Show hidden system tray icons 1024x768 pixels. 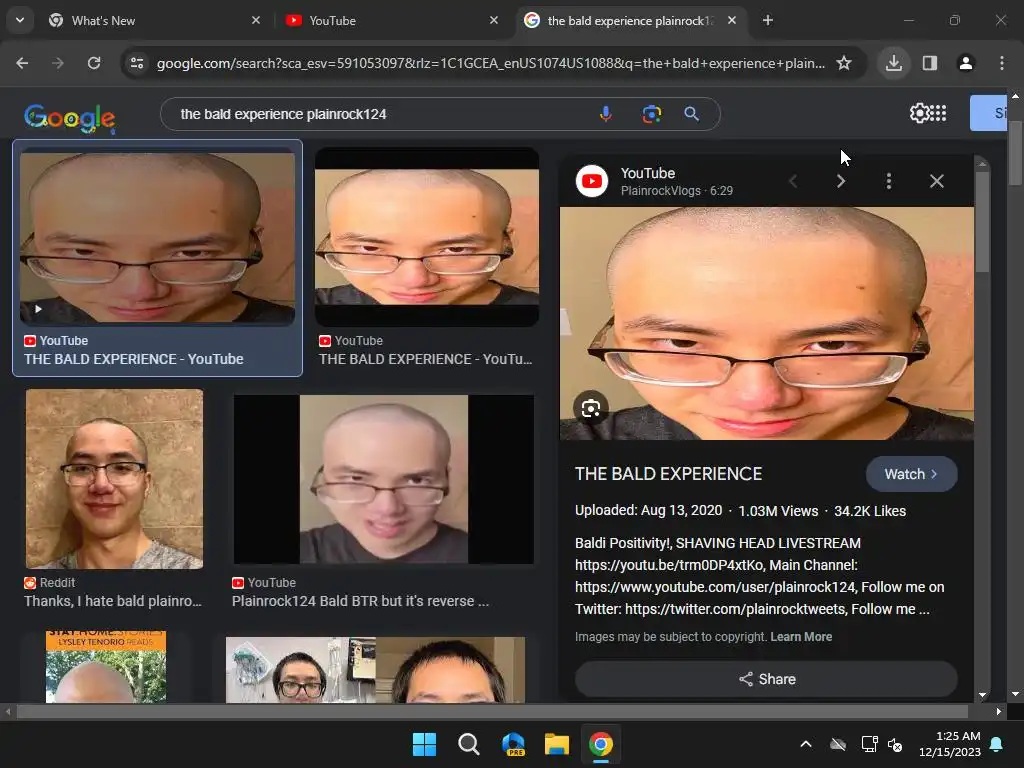point(806,744)
